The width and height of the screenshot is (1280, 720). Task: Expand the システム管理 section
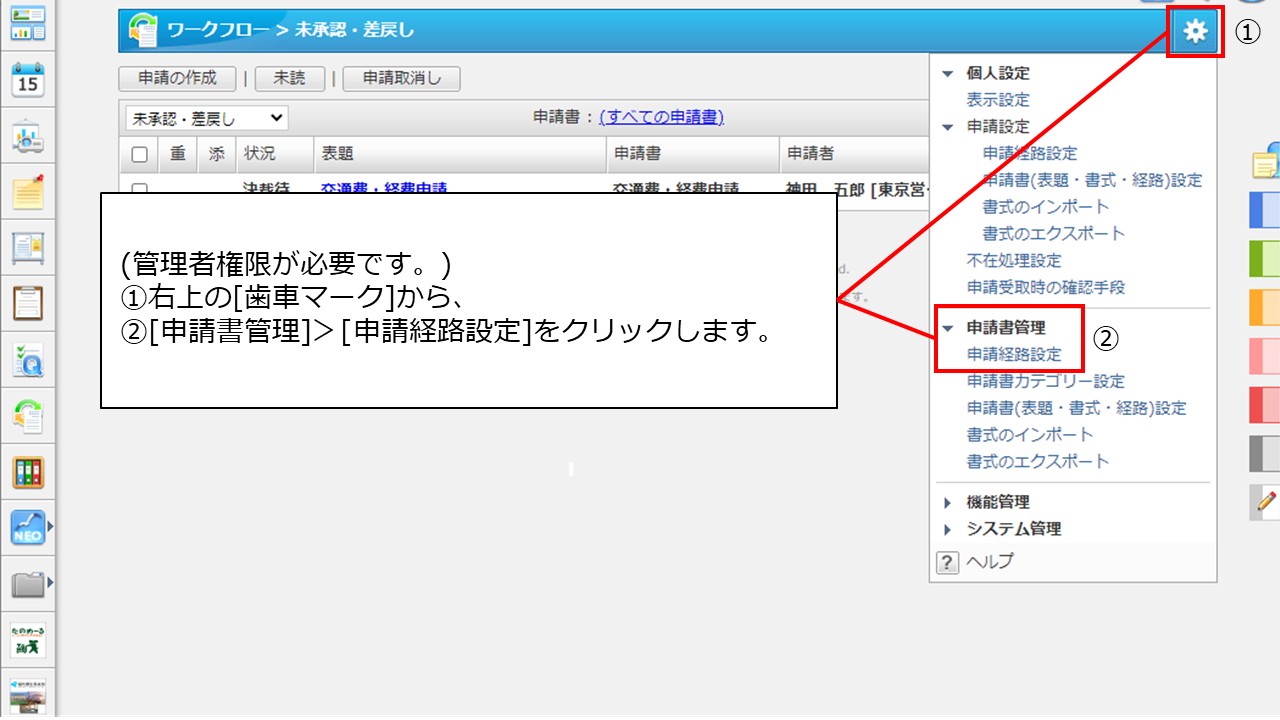pos(948,529)
